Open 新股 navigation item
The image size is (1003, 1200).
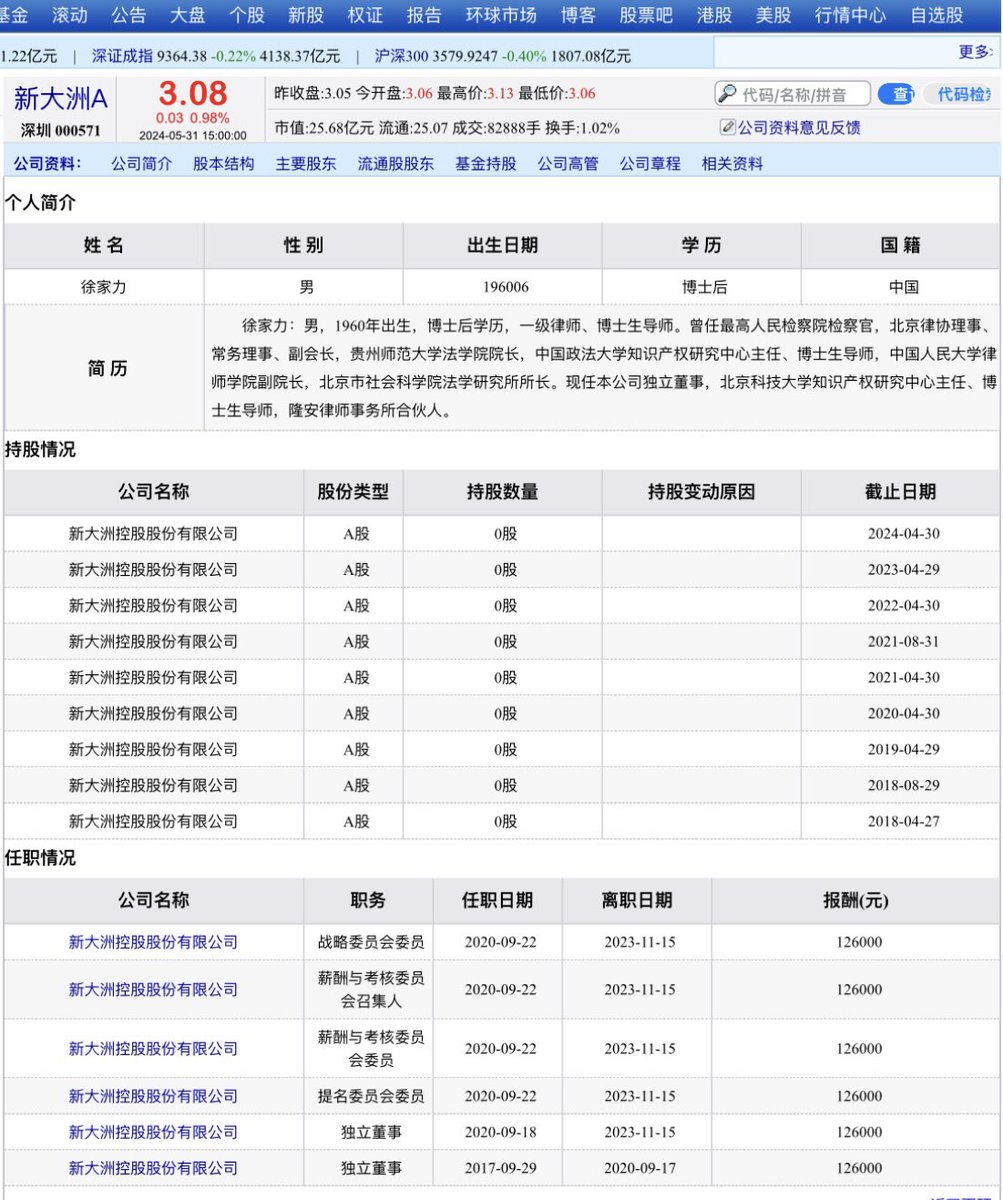point(306,15)
